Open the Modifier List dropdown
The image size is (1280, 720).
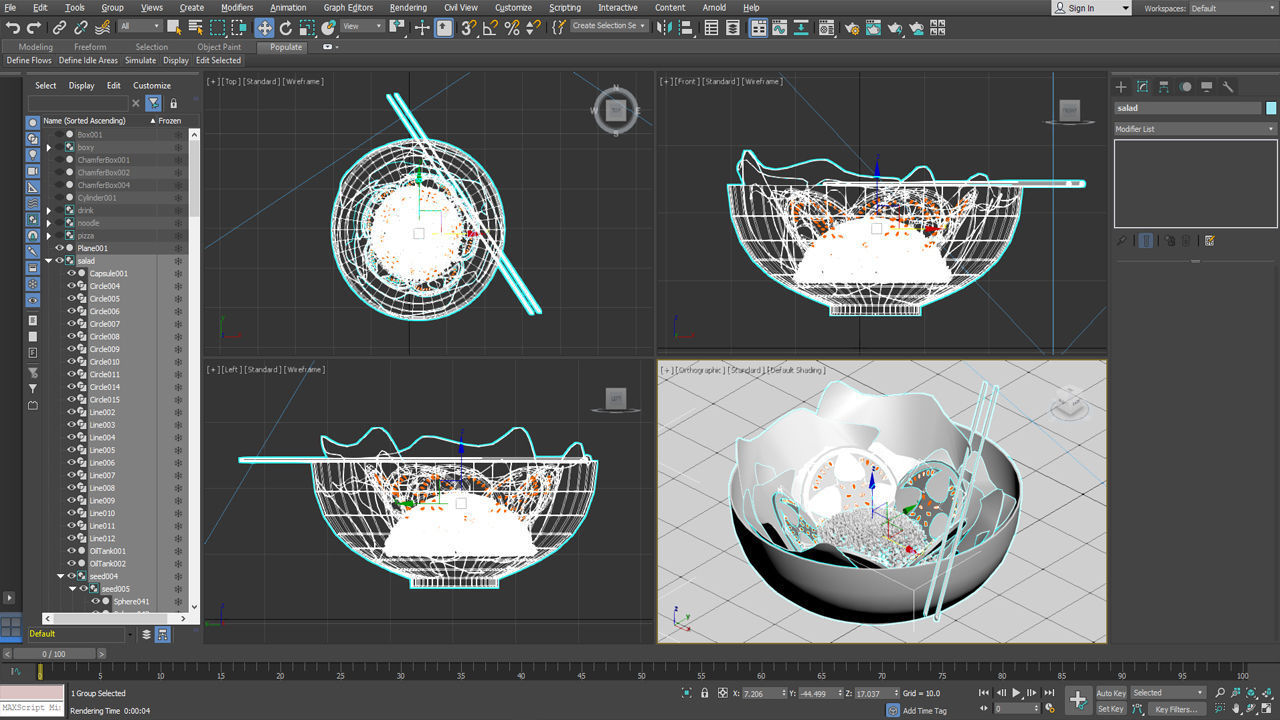click(1195, 129)
